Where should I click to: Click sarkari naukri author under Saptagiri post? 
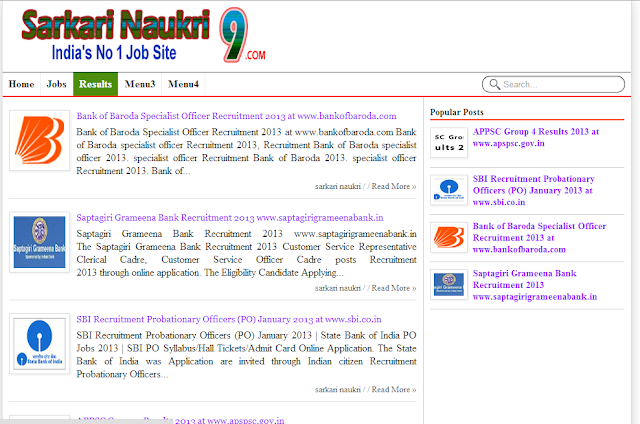click(x=338, y=288)
